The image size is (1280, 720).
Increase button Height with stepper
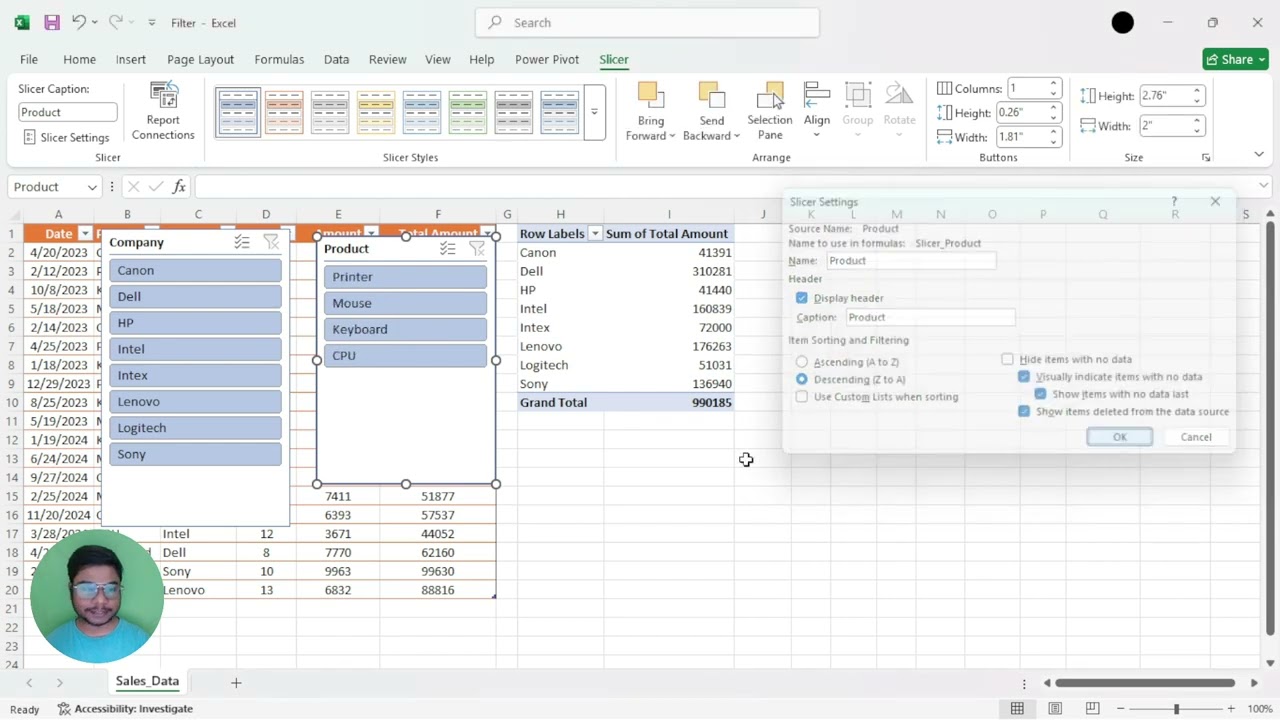(x=1054, y=108)
